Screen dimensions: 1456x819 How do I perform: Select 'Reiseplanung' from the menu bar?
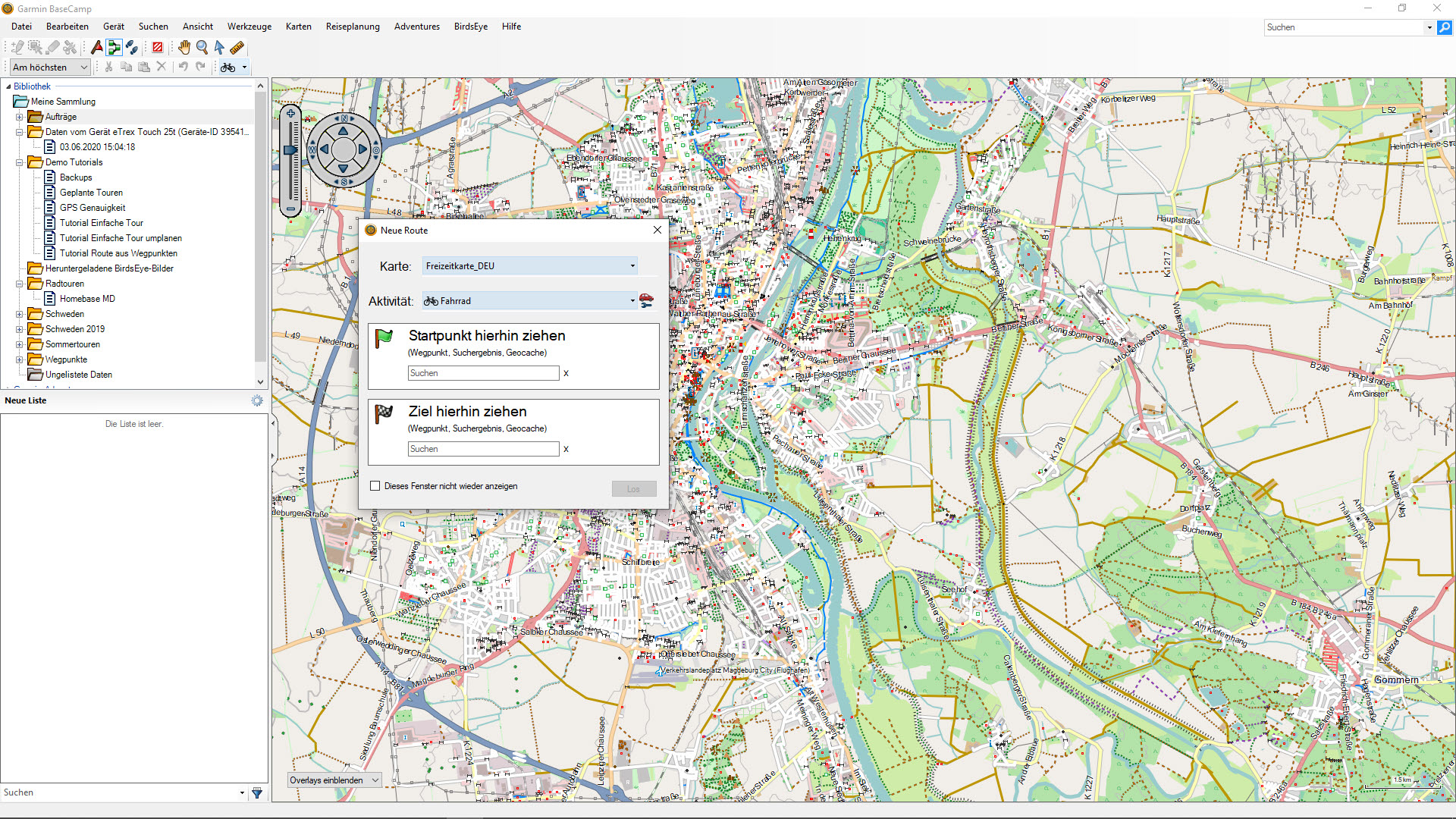coord(353,26)
